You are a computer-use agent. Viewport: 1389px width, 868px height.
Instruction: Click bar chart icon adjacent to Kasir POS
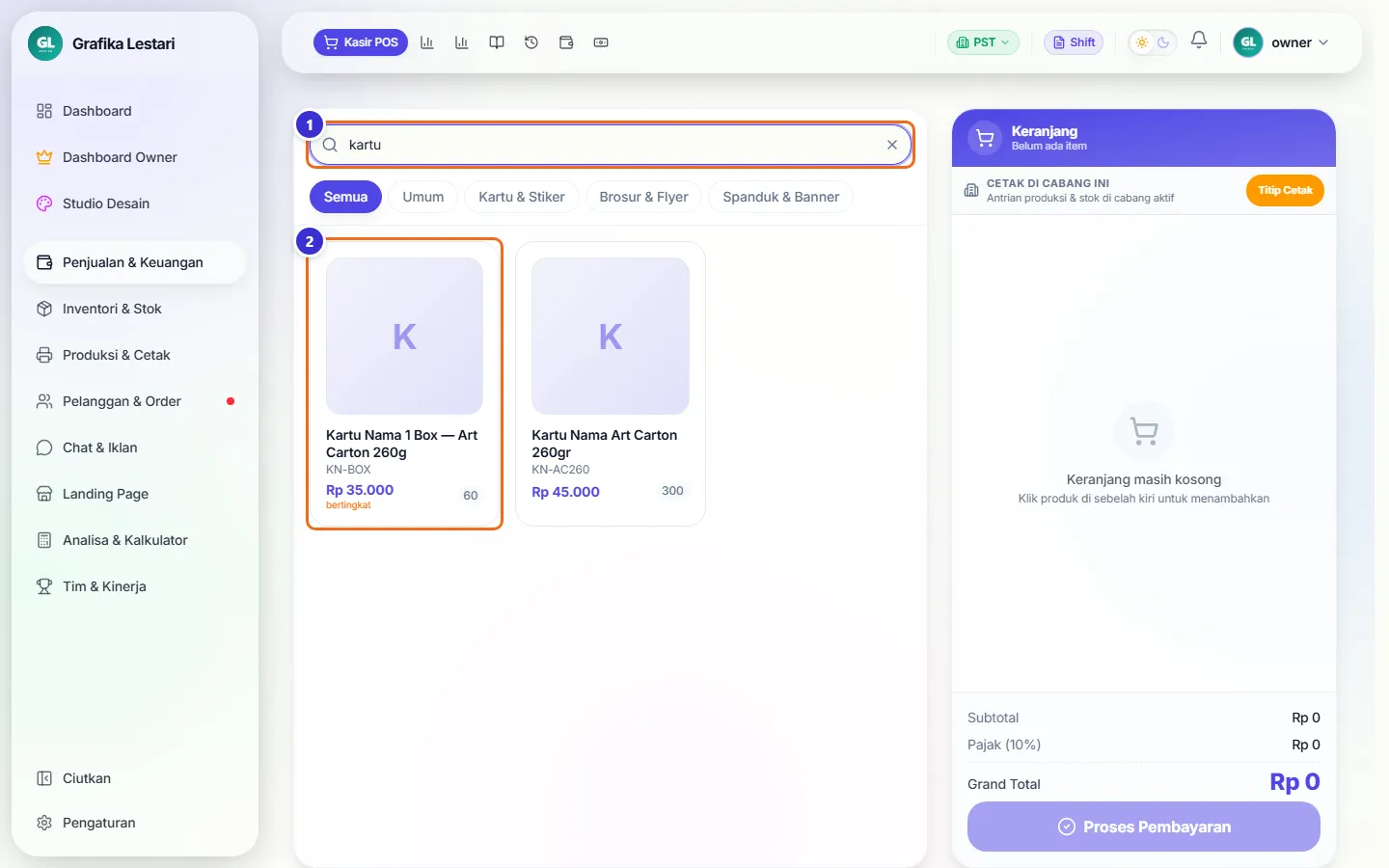427,42
